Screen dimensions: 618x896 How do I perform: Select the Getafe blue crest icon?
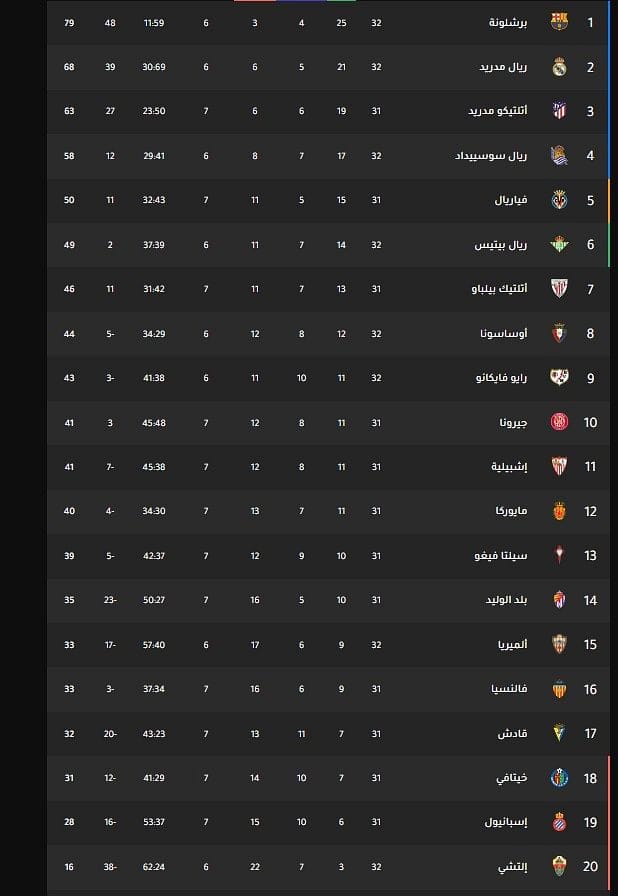click(x=560, y=777)
